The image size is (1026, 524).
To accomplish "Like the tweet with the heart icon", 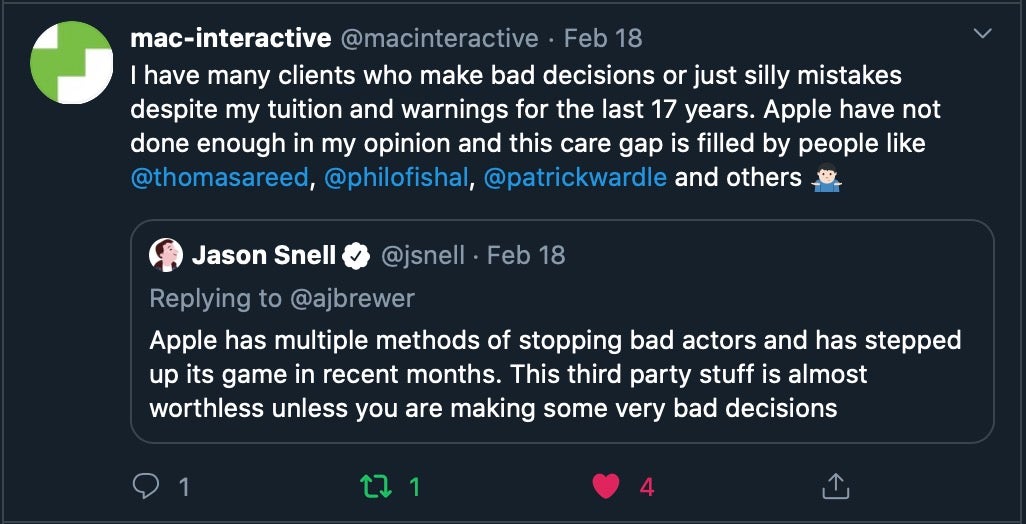I will (x=606, y=487).
